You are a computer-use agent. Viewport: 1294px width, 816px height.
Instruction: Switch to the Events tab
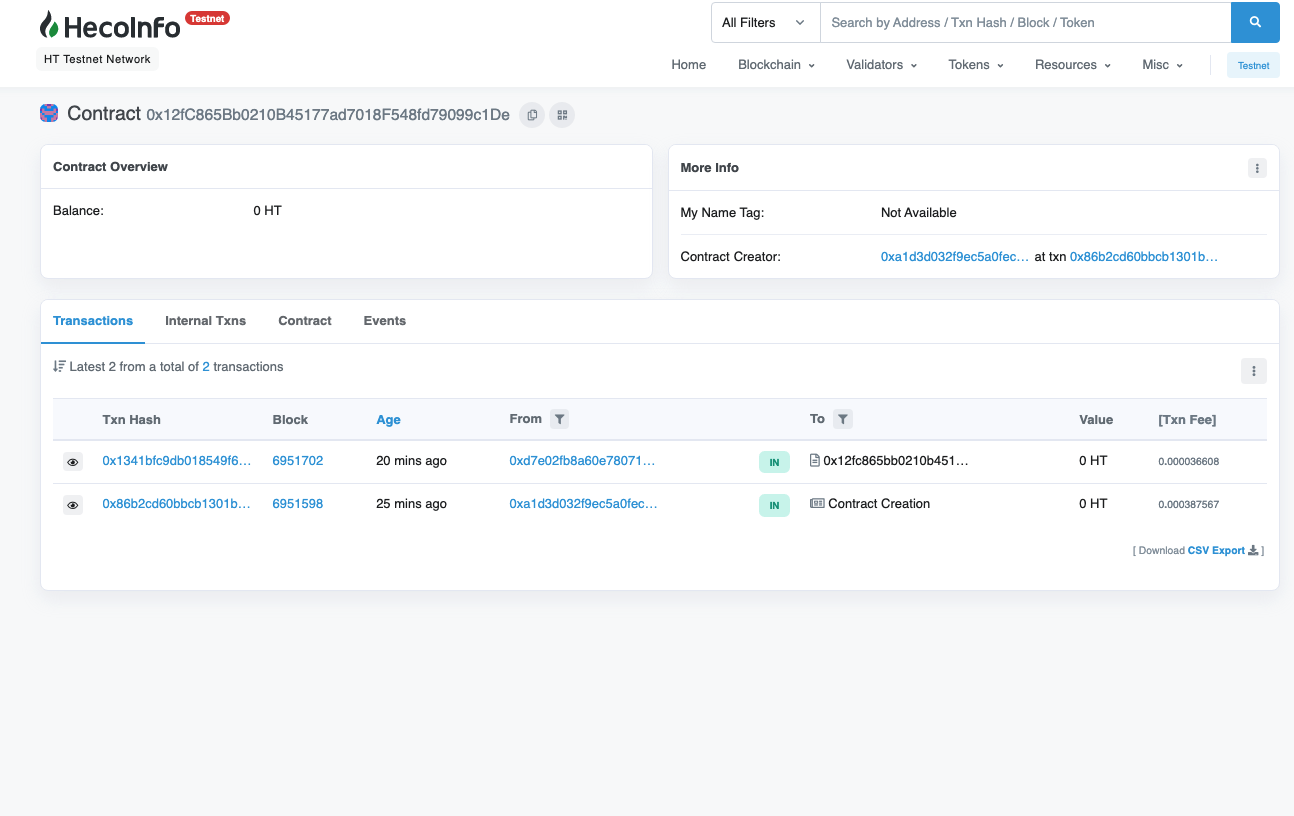[385, 321]
